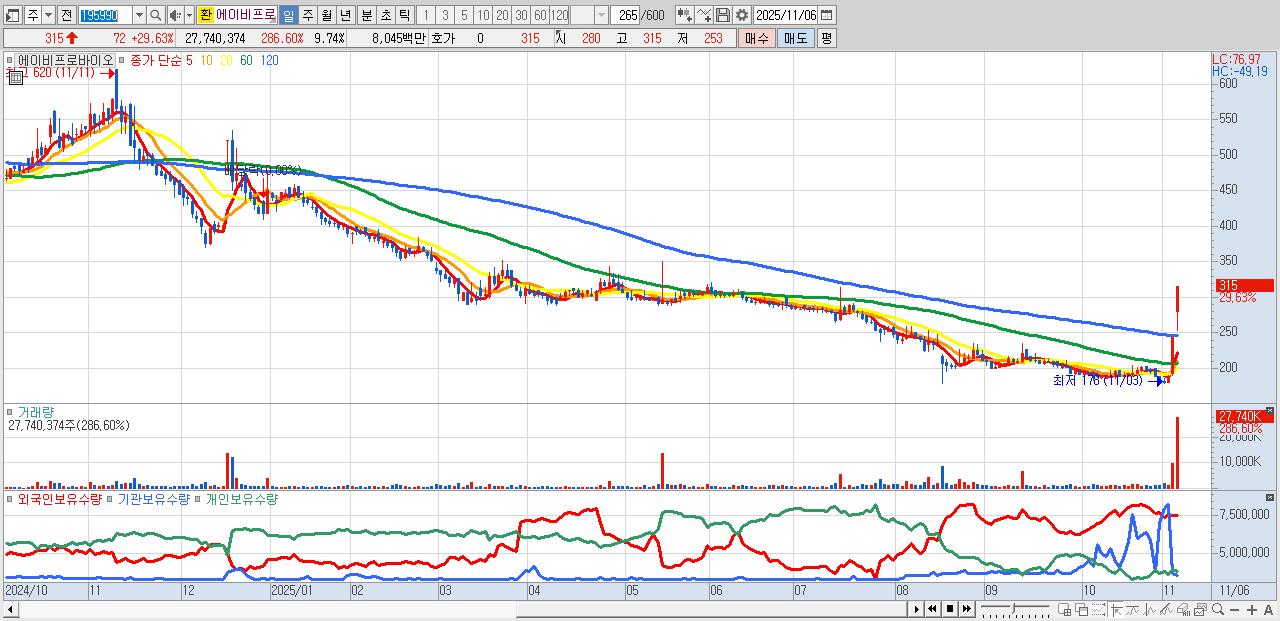Select the 분 minute period
Screen dimensions: 1280x621
coord(367,15)
